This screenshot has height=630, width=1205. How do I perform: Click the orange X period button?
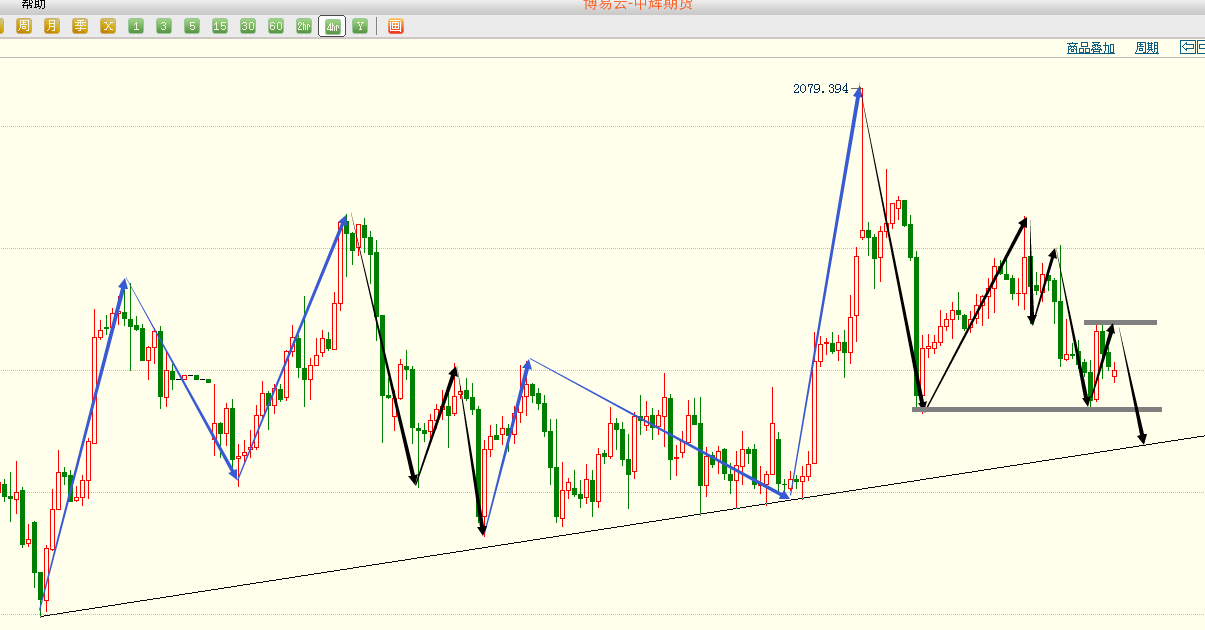[108, 26]
